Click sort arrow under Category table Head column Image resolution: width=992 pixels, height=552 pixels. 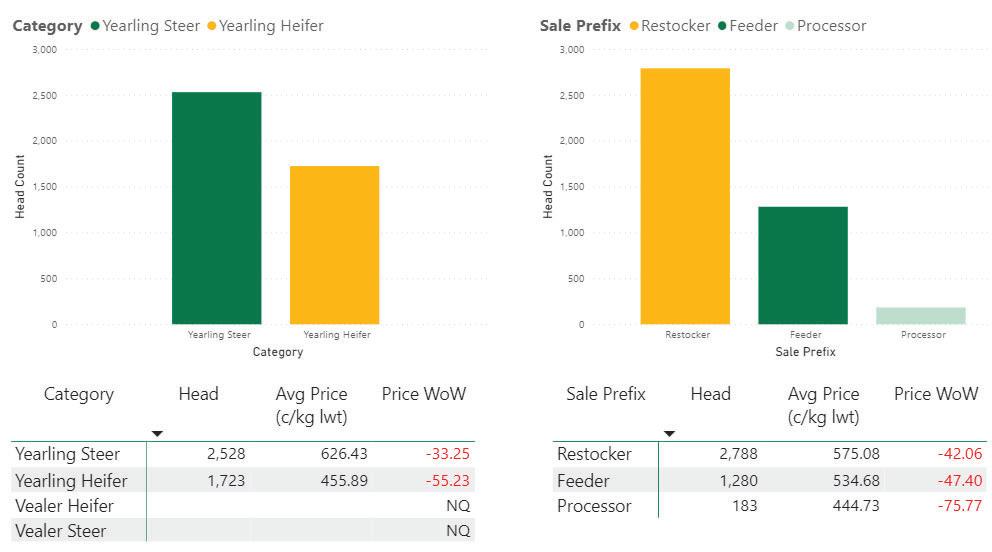tap(157, 434)
